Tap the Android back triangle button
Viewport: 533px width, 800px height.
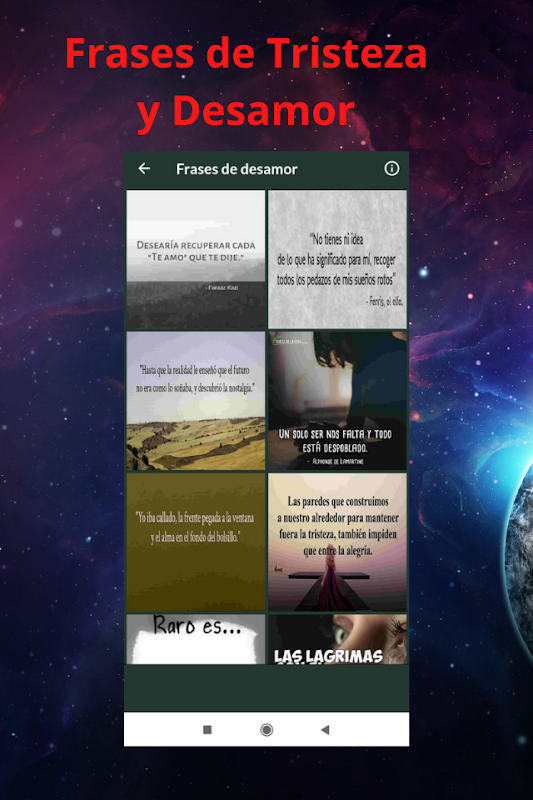pos(325,730)
